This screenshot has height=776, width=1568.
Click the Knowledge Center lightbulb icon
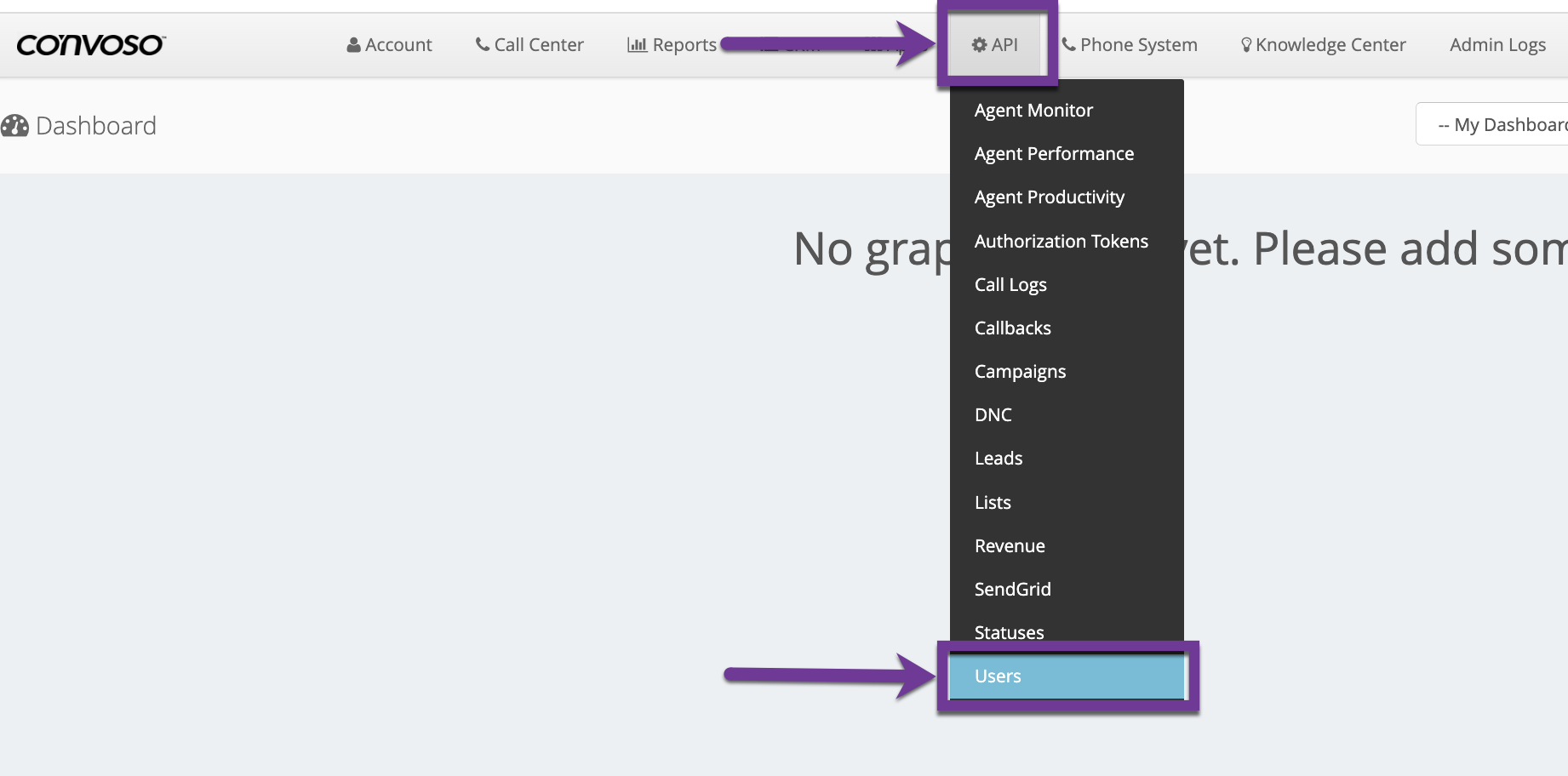pyautogui.click(x=1246, y=45)
